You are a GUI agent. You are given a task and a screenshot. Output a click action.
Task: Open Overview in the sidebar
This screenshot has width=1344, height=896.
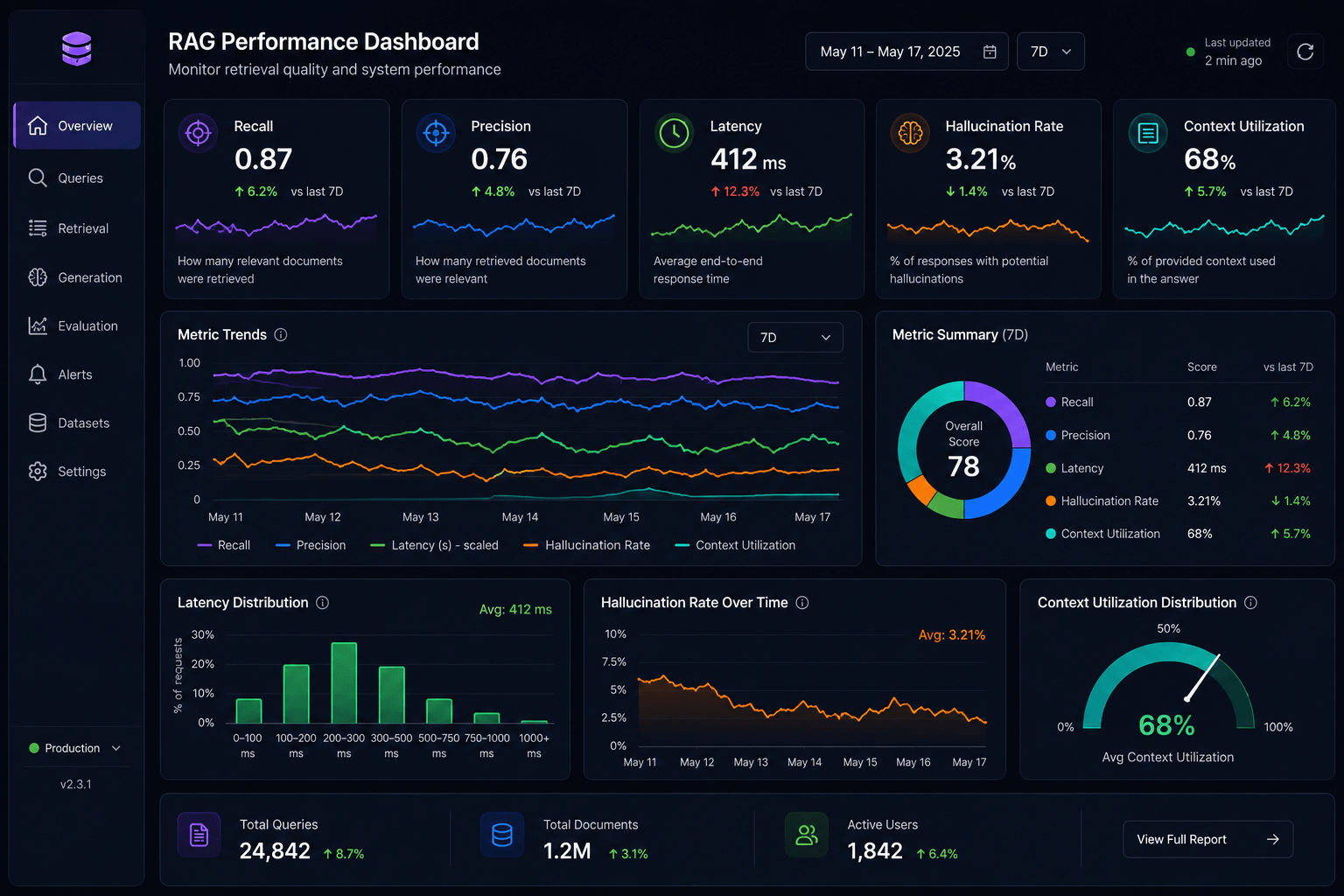coord(77,125)
